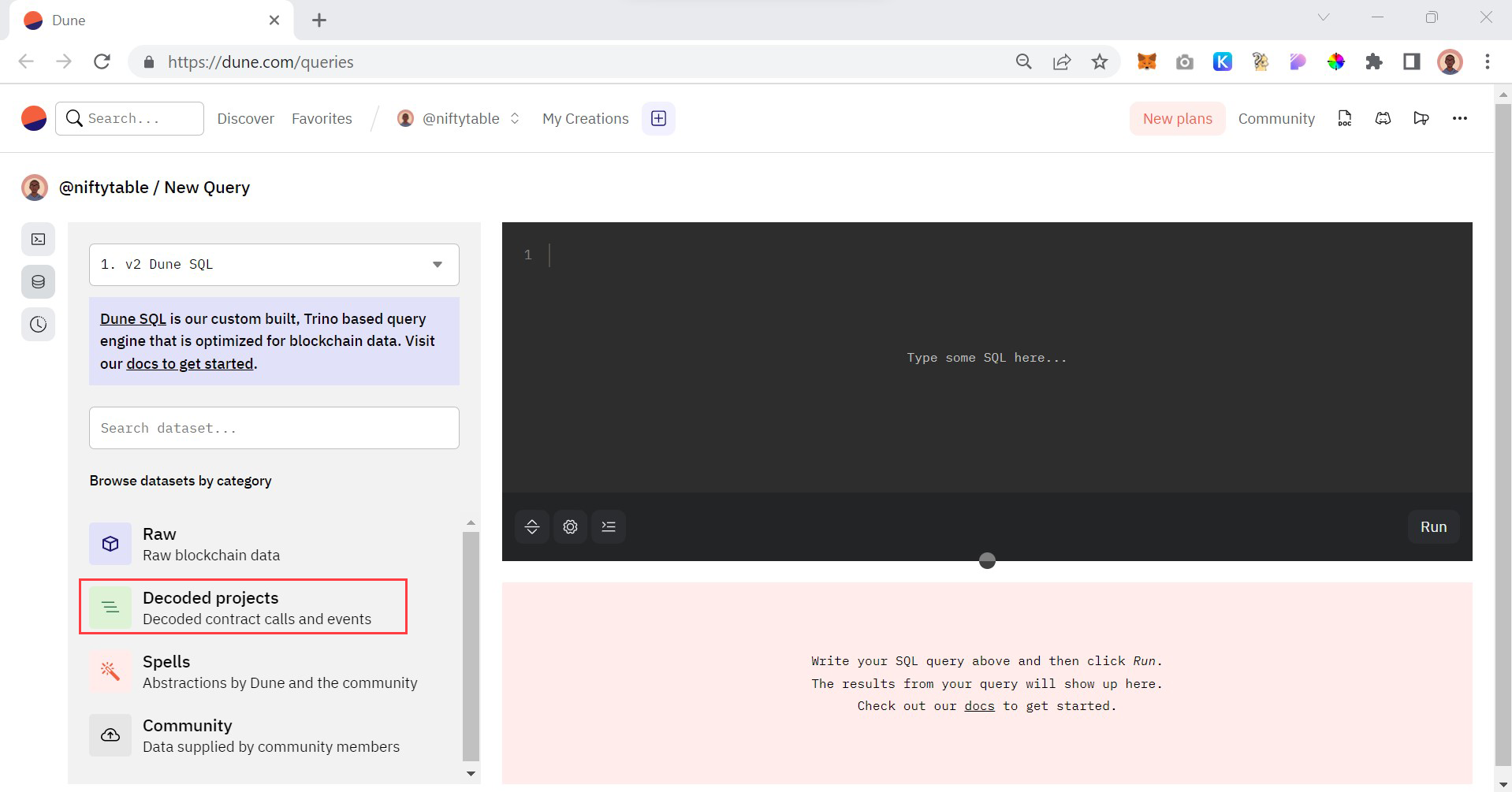This screenshot has height=792, width=1512.
Task: Focus the Search dataset field
Action: pos(274,428)
